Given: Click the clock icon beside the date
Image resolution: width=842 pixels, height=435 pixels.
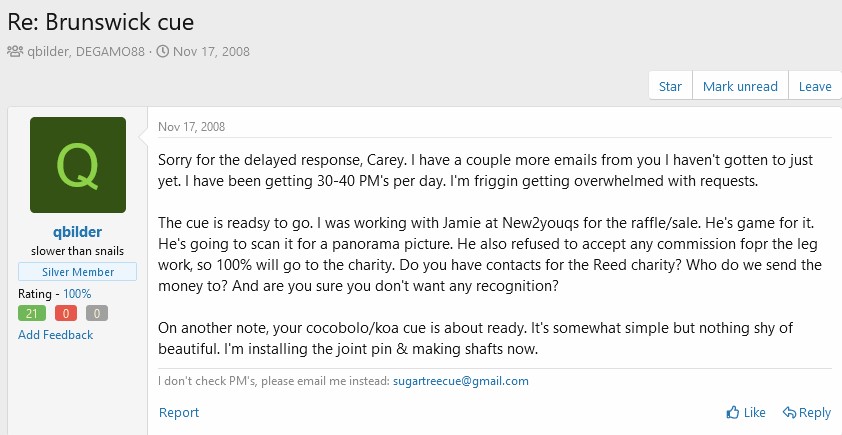Looking at the screenshot, I should coord(163,52).
